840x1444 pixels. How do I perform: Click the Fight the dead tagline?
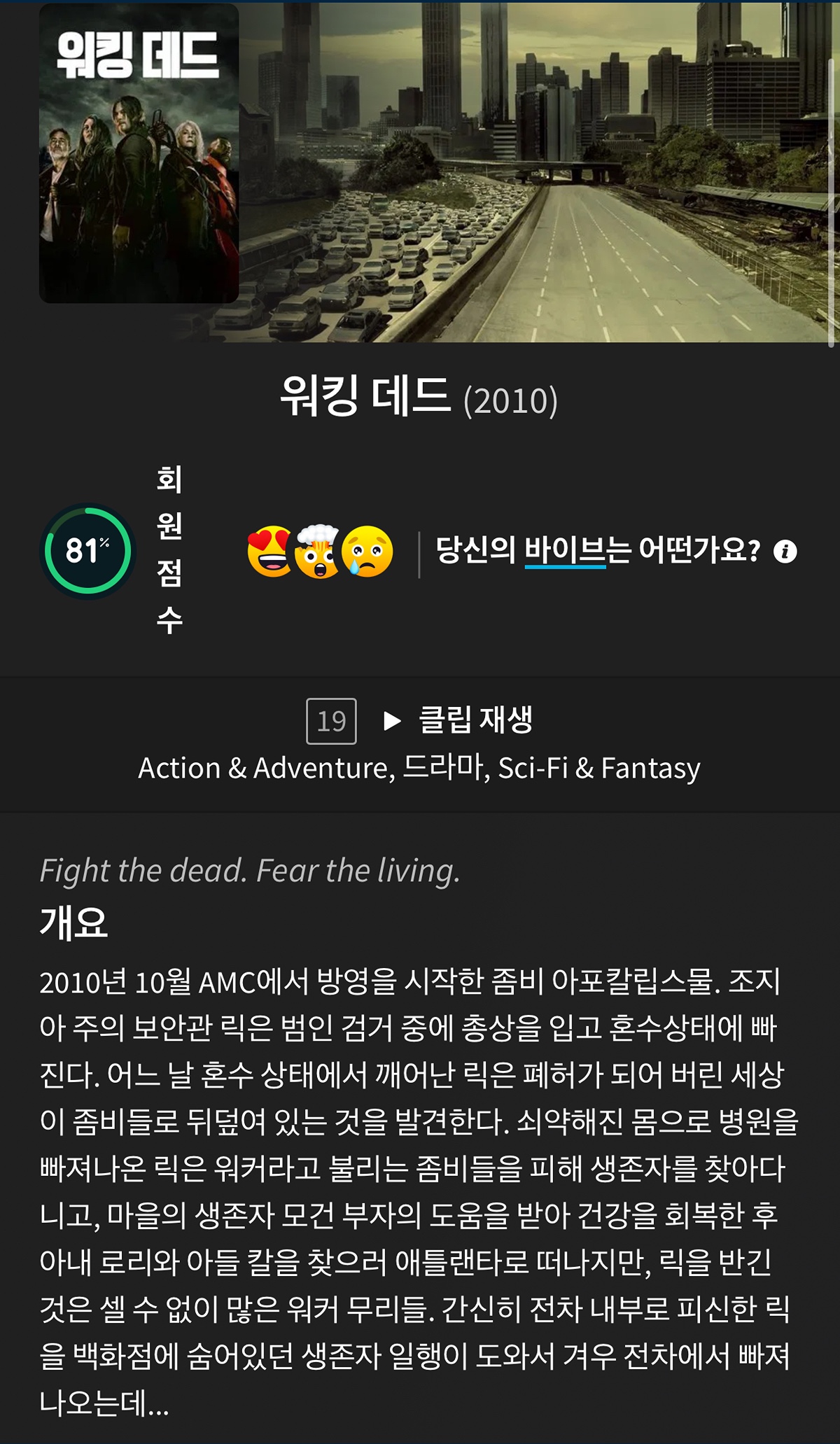point(250,871)
